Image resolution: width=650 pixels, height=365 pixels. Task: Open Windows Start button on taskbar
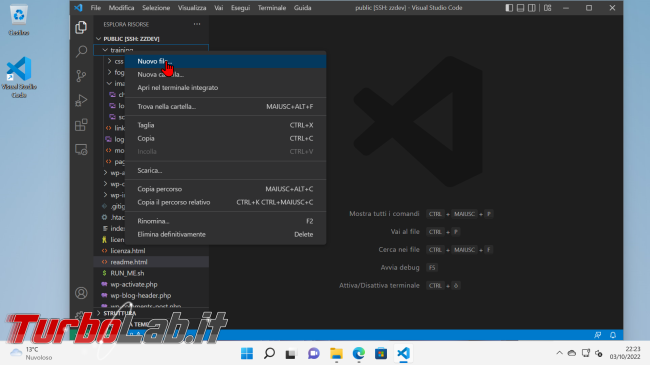(247, 353)
